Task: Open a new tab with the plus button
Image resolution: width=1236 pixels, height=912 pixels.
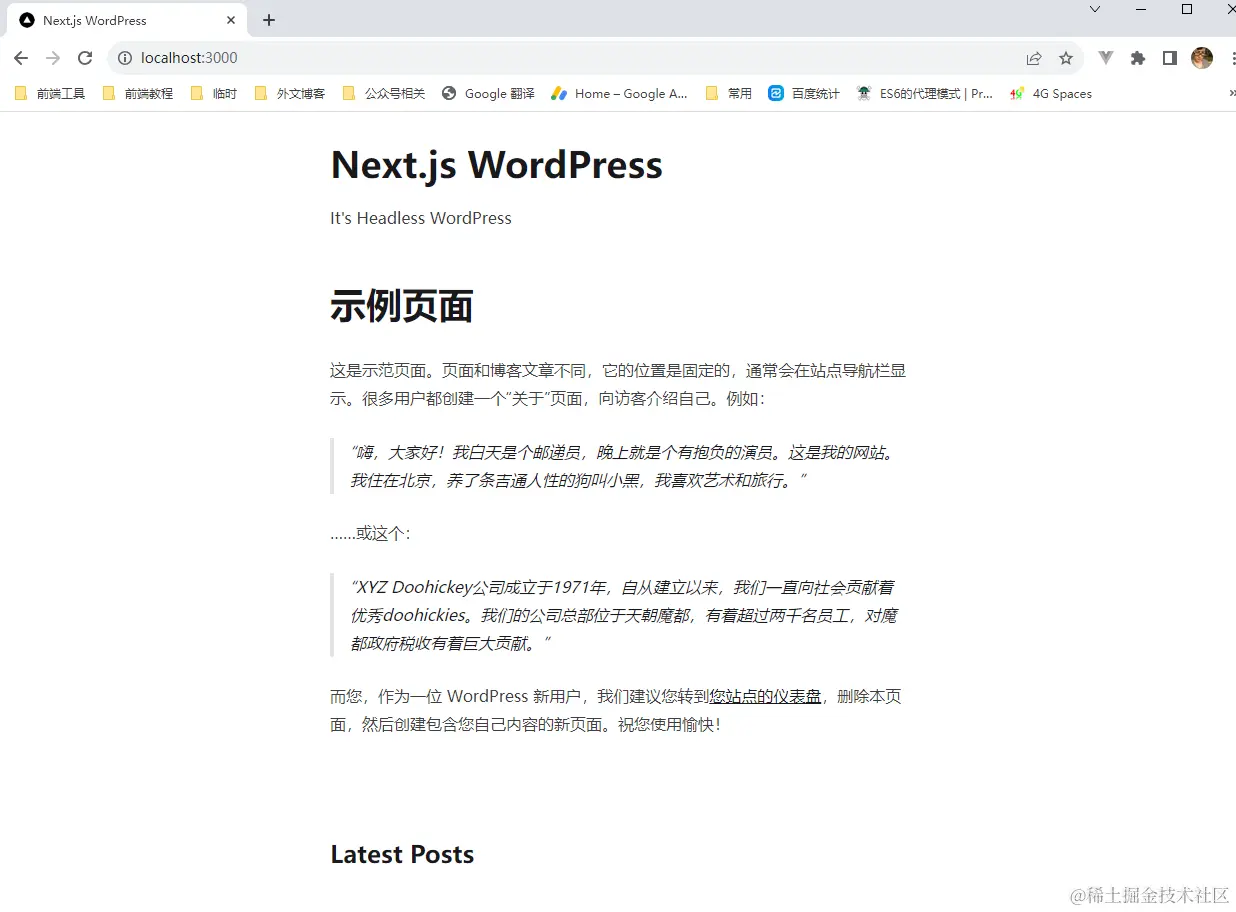Action: point(268,20)
